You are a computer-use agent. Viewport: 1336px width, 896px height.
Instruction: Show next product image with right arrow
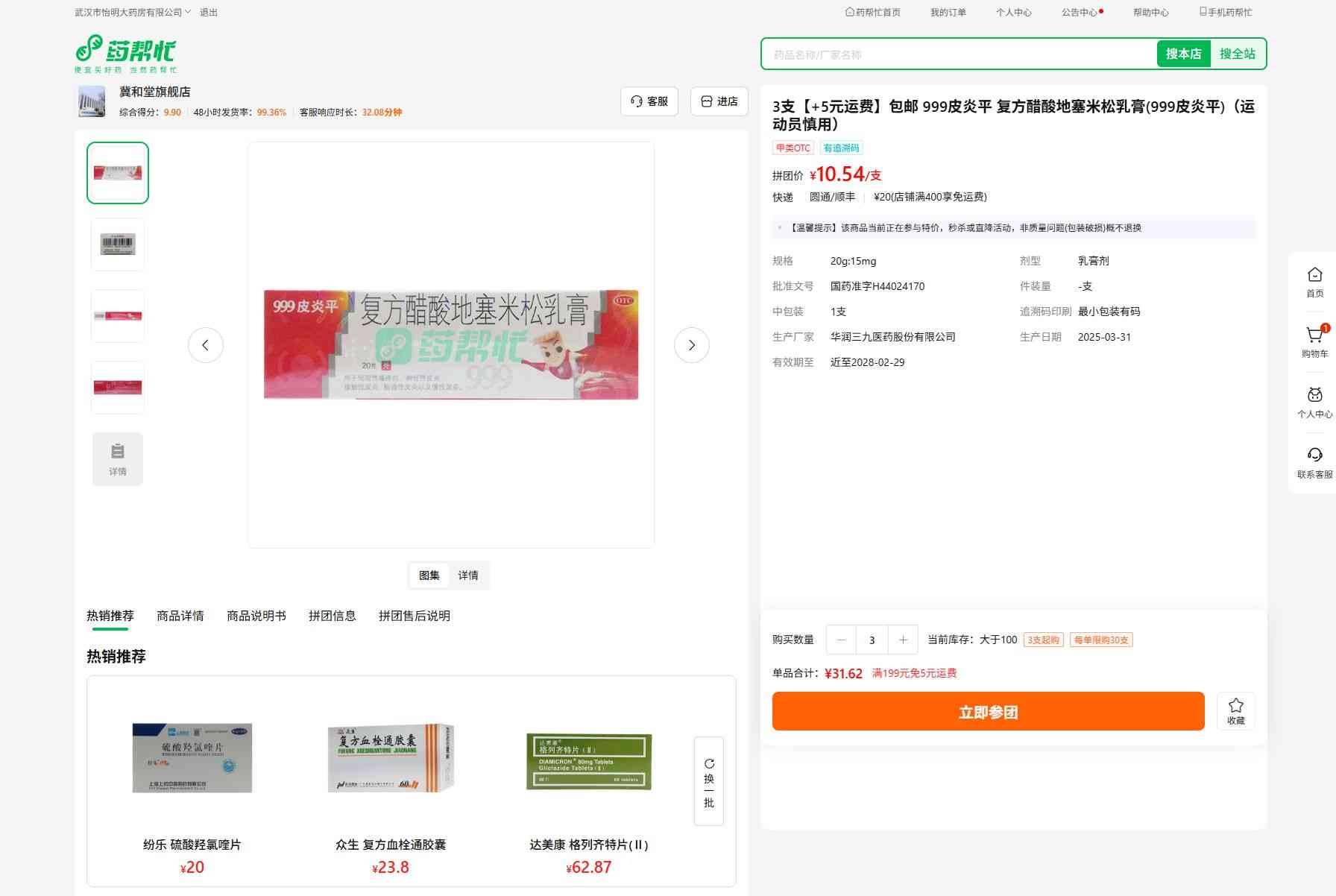691,345
